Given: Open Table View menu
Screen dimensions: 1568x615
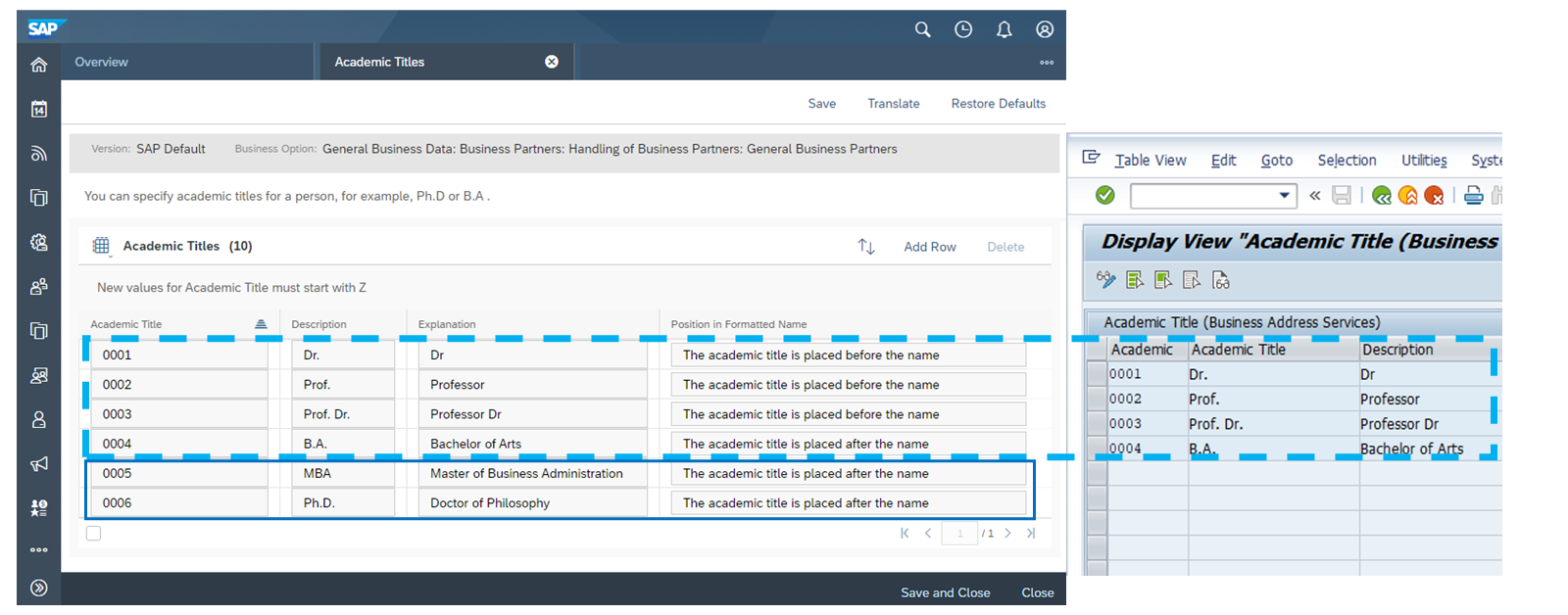Looking at the screenshot, I should (x=1151, y=161).
